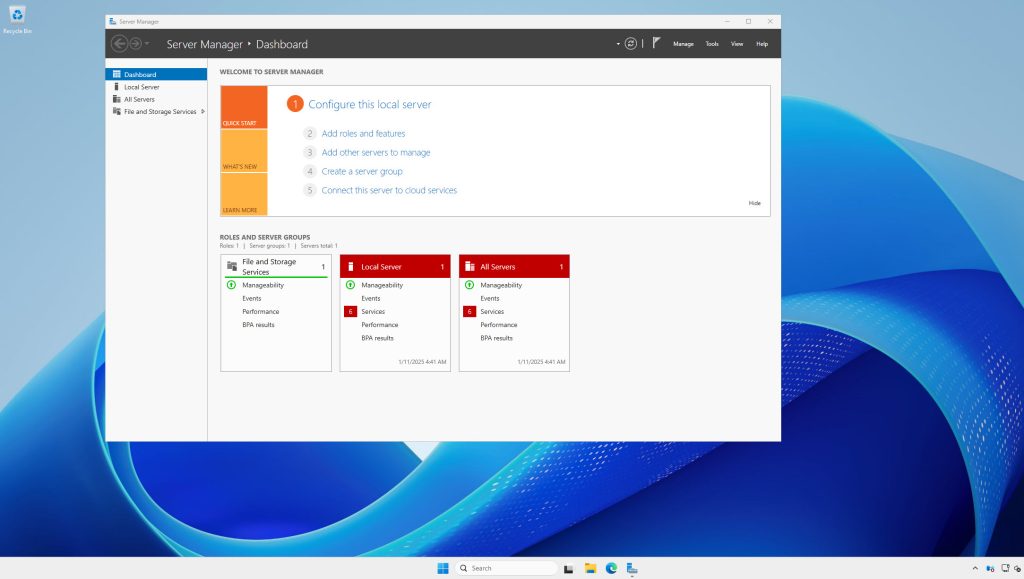Viewport: 1024px width, 579px height.
Task: Click BPA results in Local Server tile
Action: pyautogui.click(x=377, y=338)
